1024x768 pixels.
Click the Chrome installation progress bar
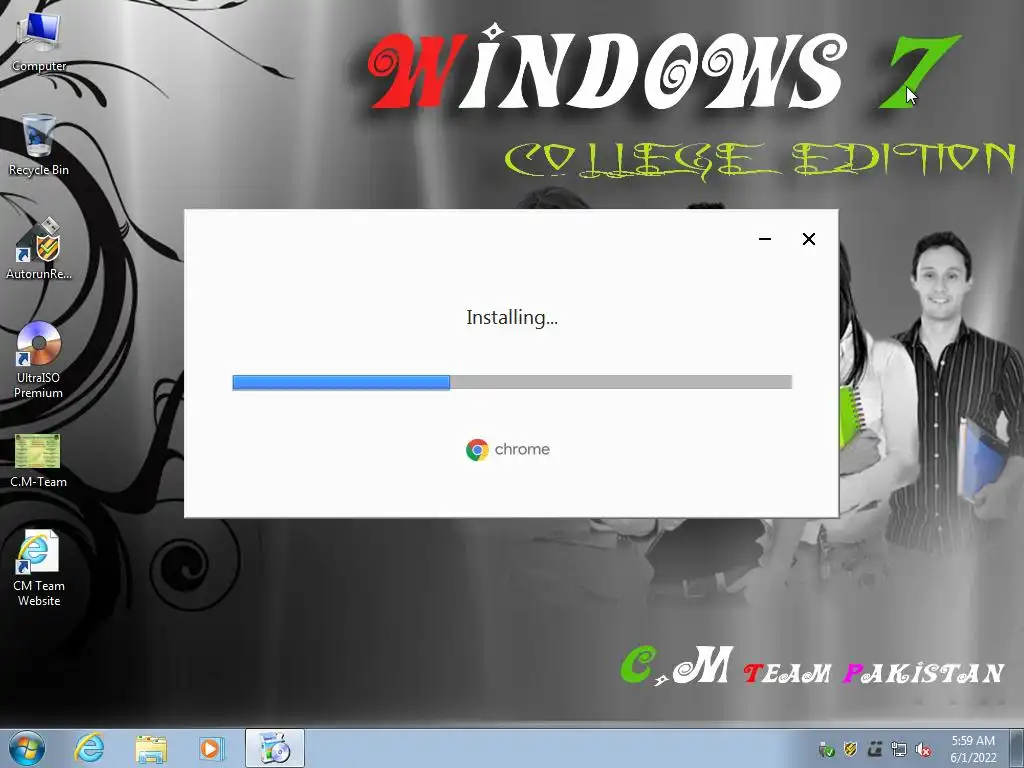(x=512, y=383)
